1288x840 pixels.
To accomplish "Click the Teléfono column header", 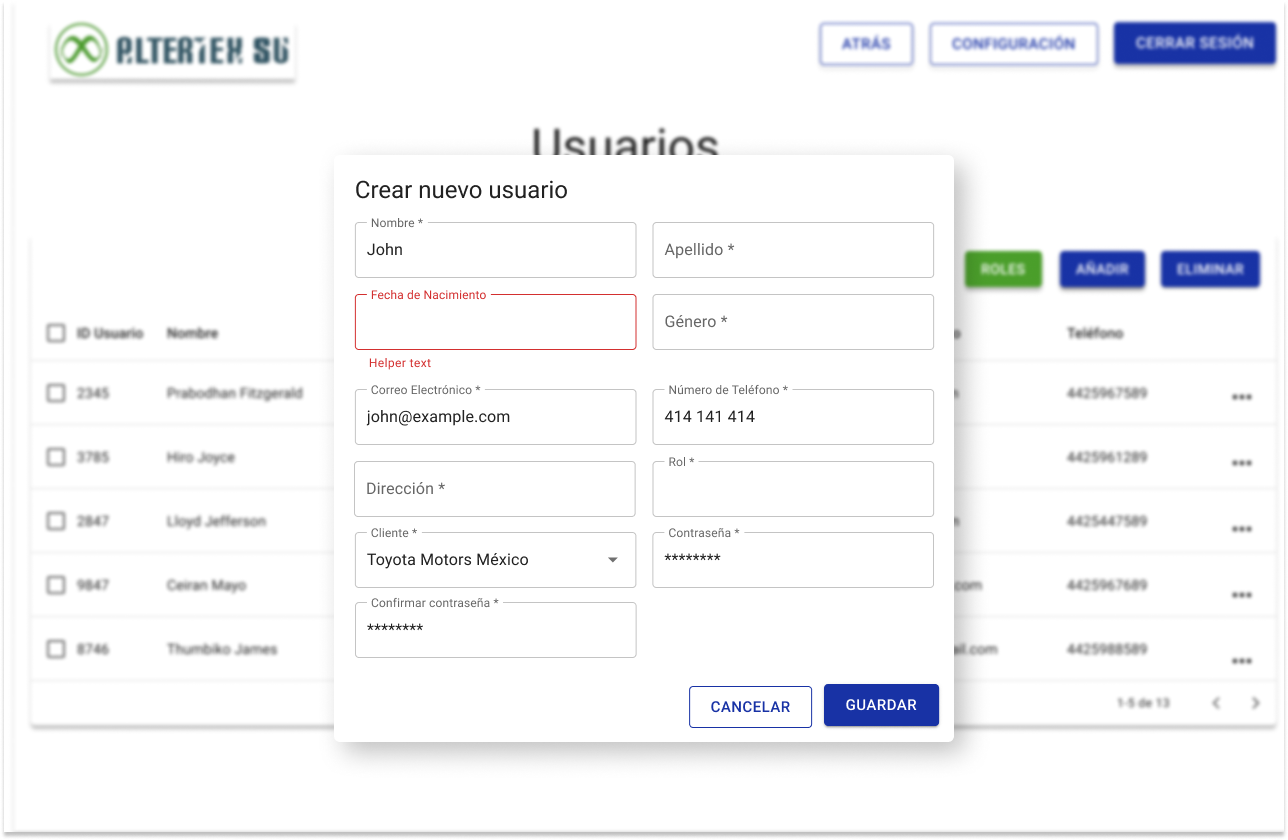I will coord(1095,333).
